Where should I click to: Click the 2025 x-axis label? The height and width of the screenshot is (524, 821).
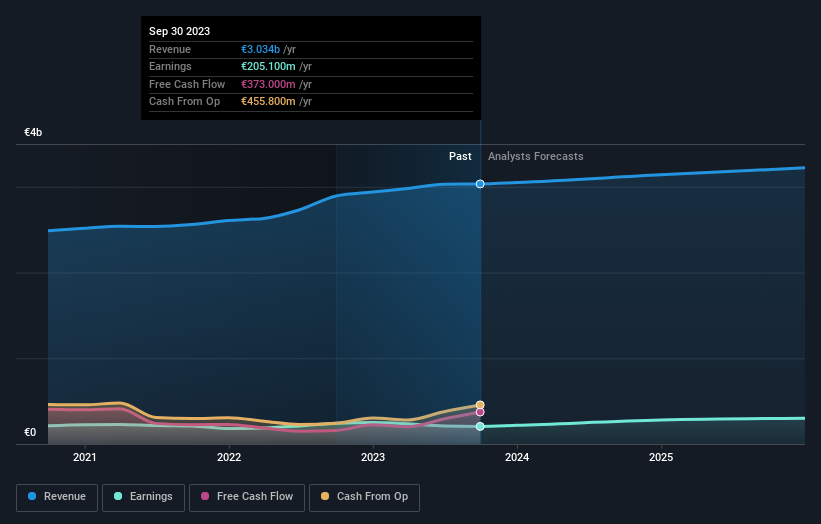pyautogui.click(x=661, y=458)
